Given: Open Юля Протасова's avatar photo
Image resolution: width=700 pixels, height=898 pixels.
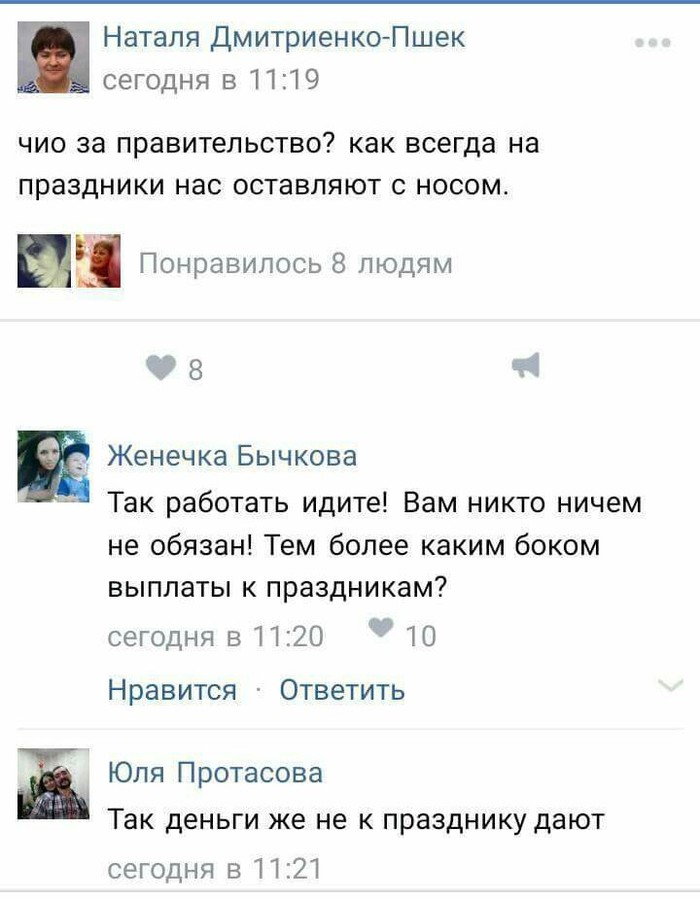Looking at the screenshot, I should [53, 783].
